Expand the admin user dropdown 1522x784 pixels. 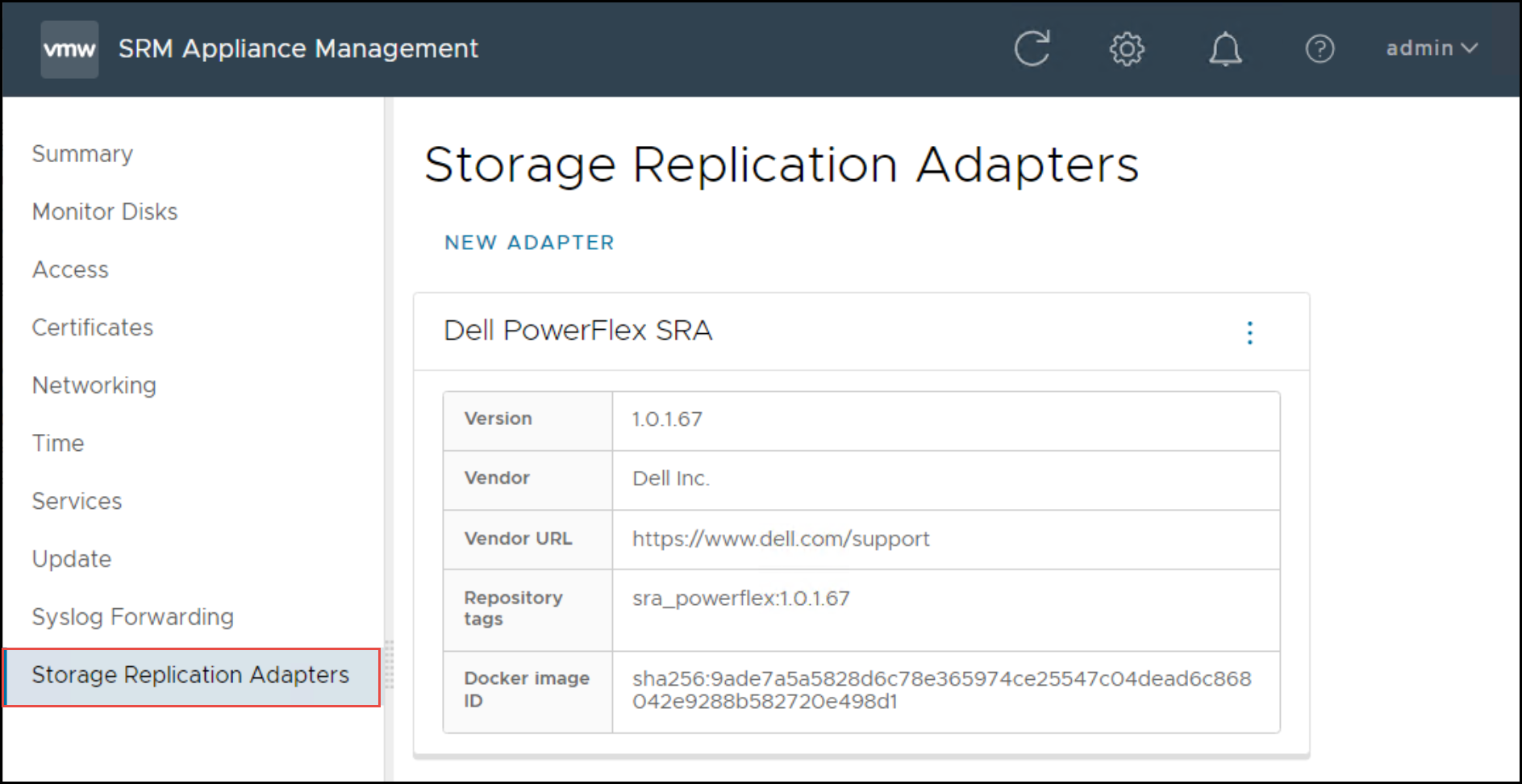click(x=1432, y=48)
